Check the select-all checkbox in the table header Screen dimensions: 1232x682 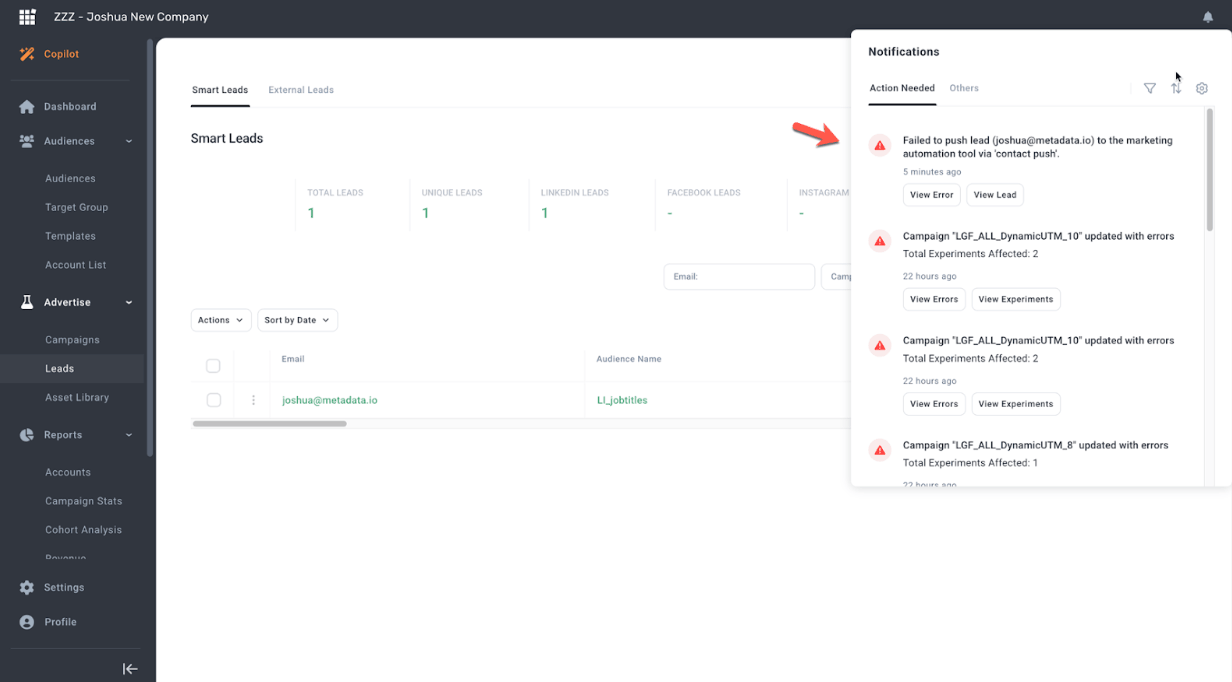(213, 366)
